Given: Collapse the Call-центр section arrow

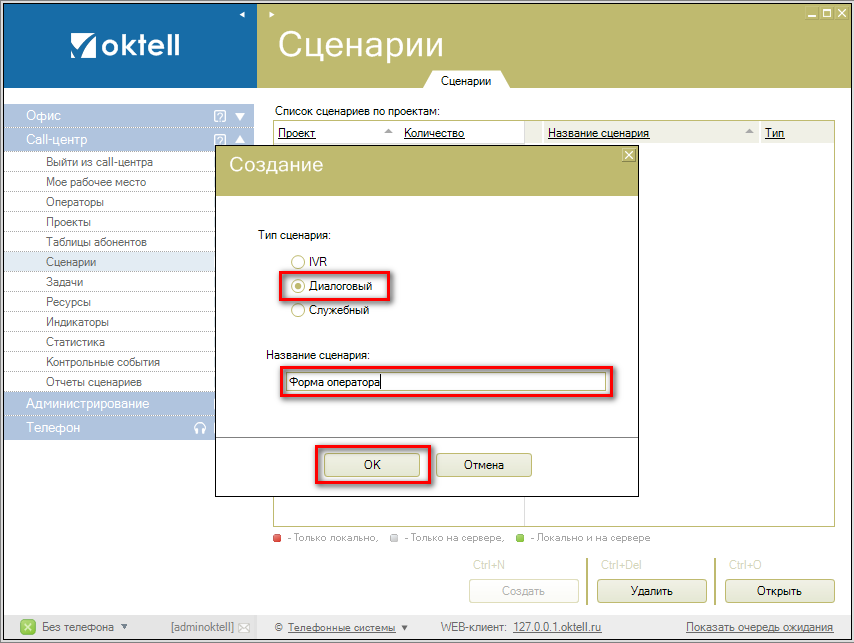Looking at the screenshot, I should tap(240, 140).
